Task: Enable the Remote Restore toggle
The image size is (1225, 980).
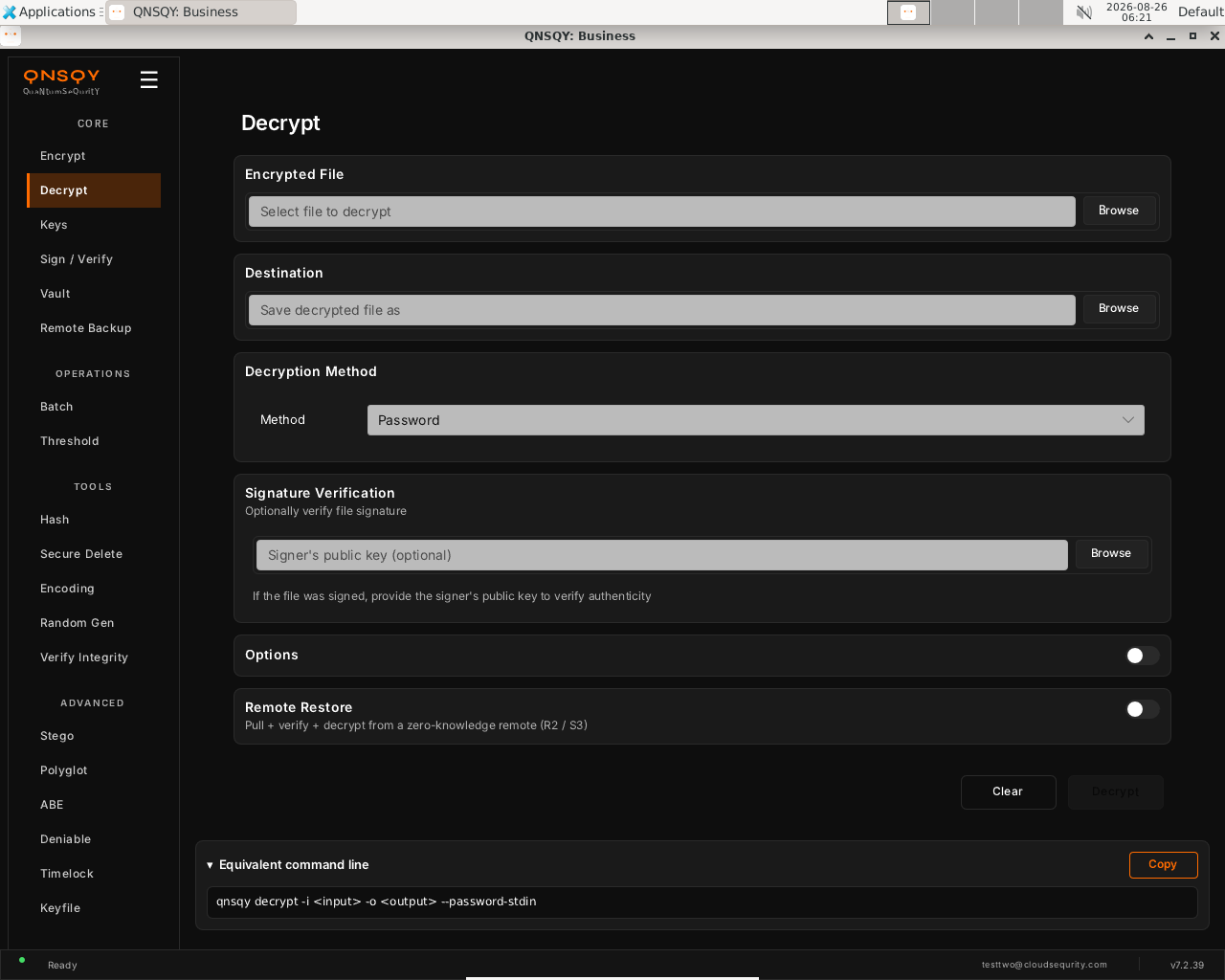Action: tap(1142, 709)
